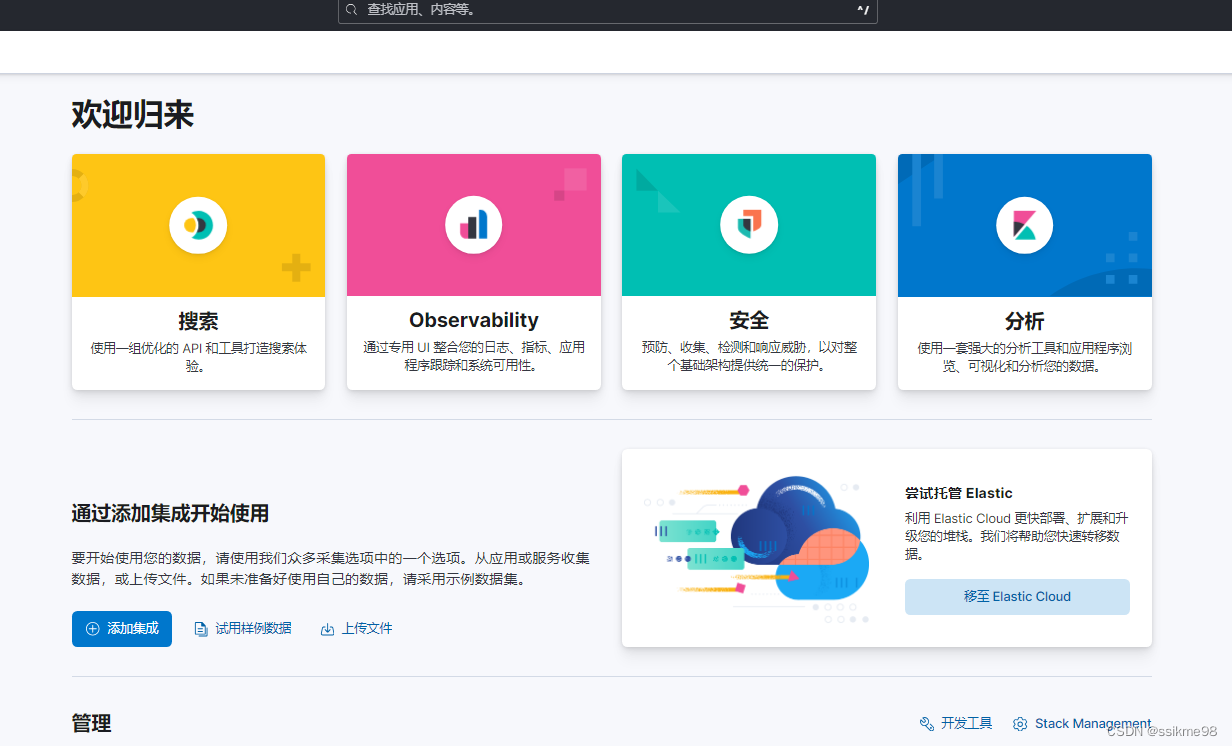This screenshot has width=1232, height=746.
Task: Select the Observability card title
Action: click(x=474, y=320)
